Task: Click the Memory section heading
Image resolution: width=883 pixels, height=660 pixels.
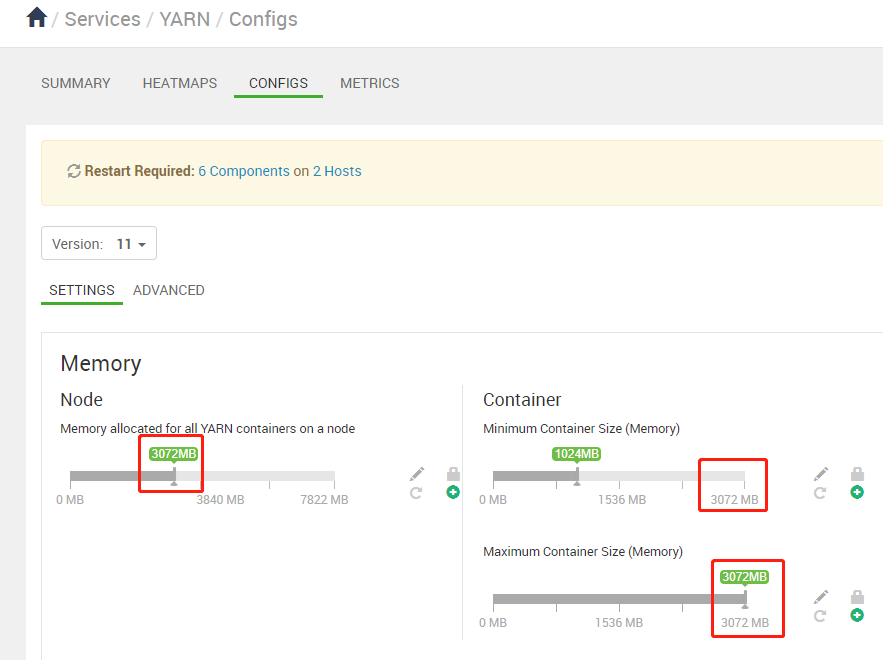Action: tap(101, 364)
